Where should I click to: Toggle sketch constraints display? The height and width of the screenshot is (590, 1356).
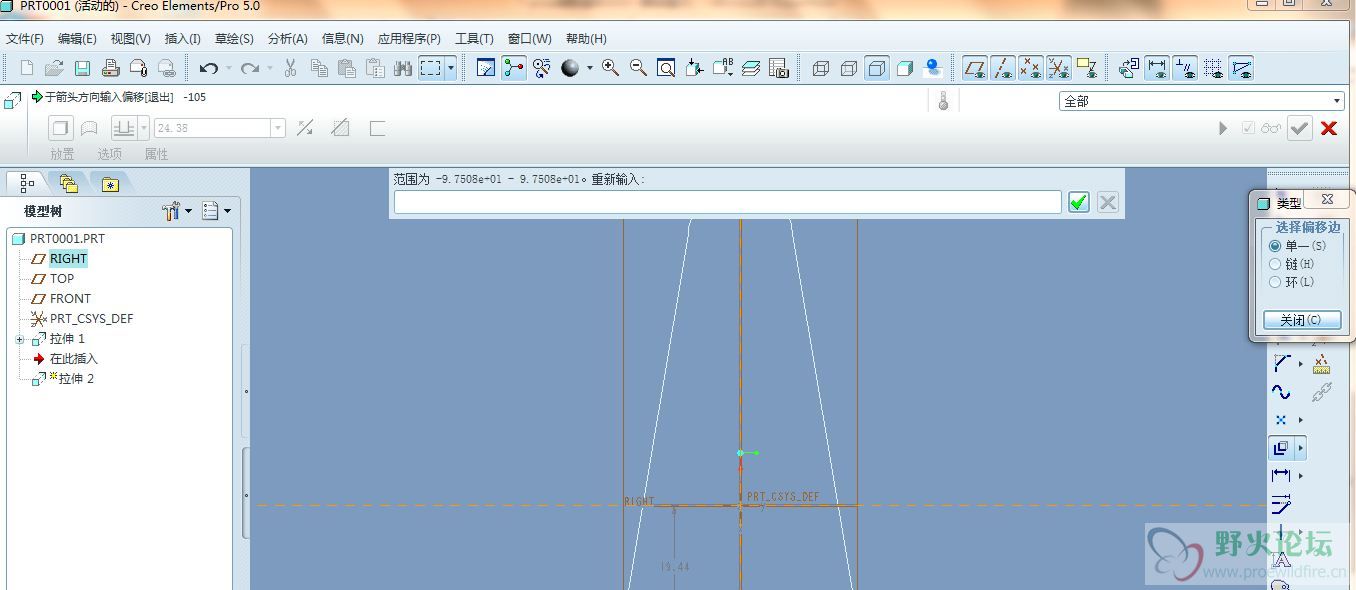coord(1185,68)
